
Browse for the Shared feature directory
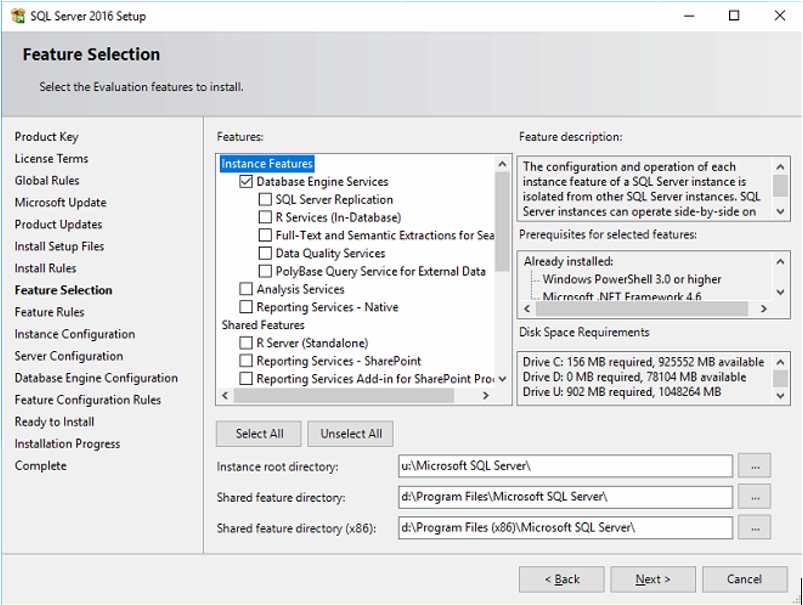point(755,497)
